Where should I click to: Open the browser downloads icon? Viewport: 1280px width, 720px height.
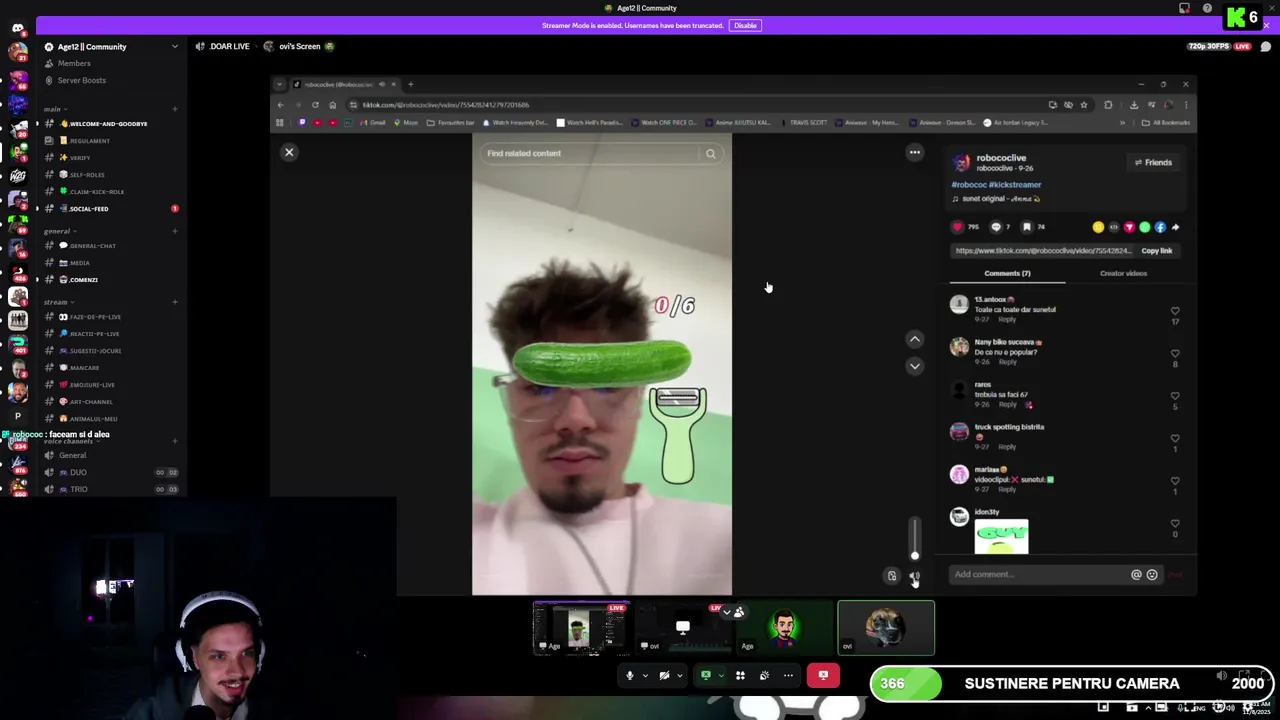(x=1133, y=104)
